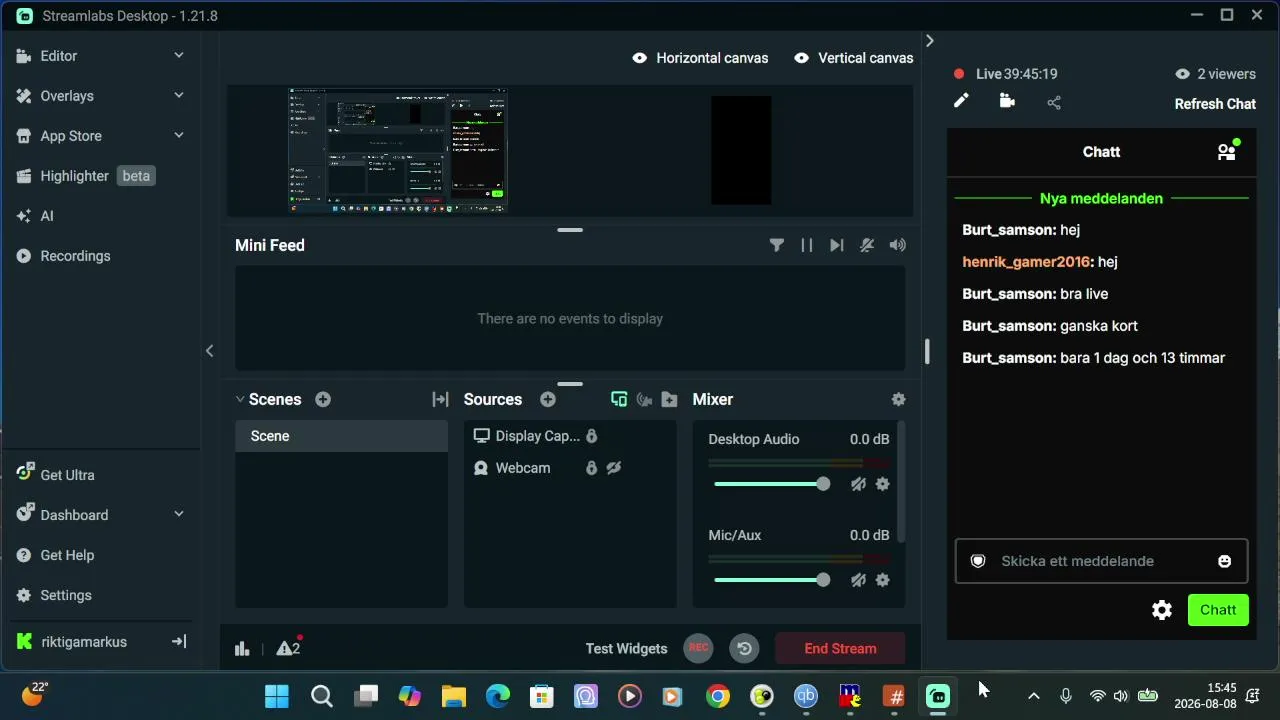Toggle Horizontal canvas visibility
Image resolution: width=1280 pixels, height=720 pixels.
point(640,58)
